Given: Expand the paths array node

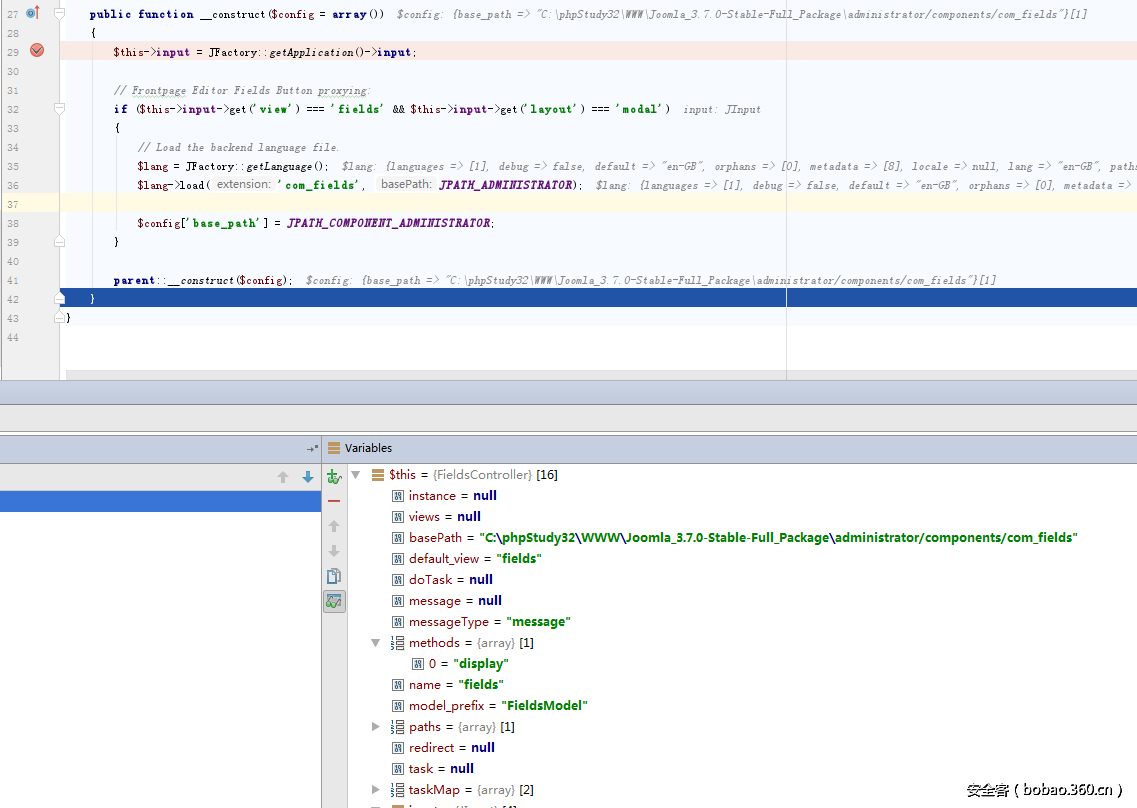Looking at the screenshot, I should [376, 727].
